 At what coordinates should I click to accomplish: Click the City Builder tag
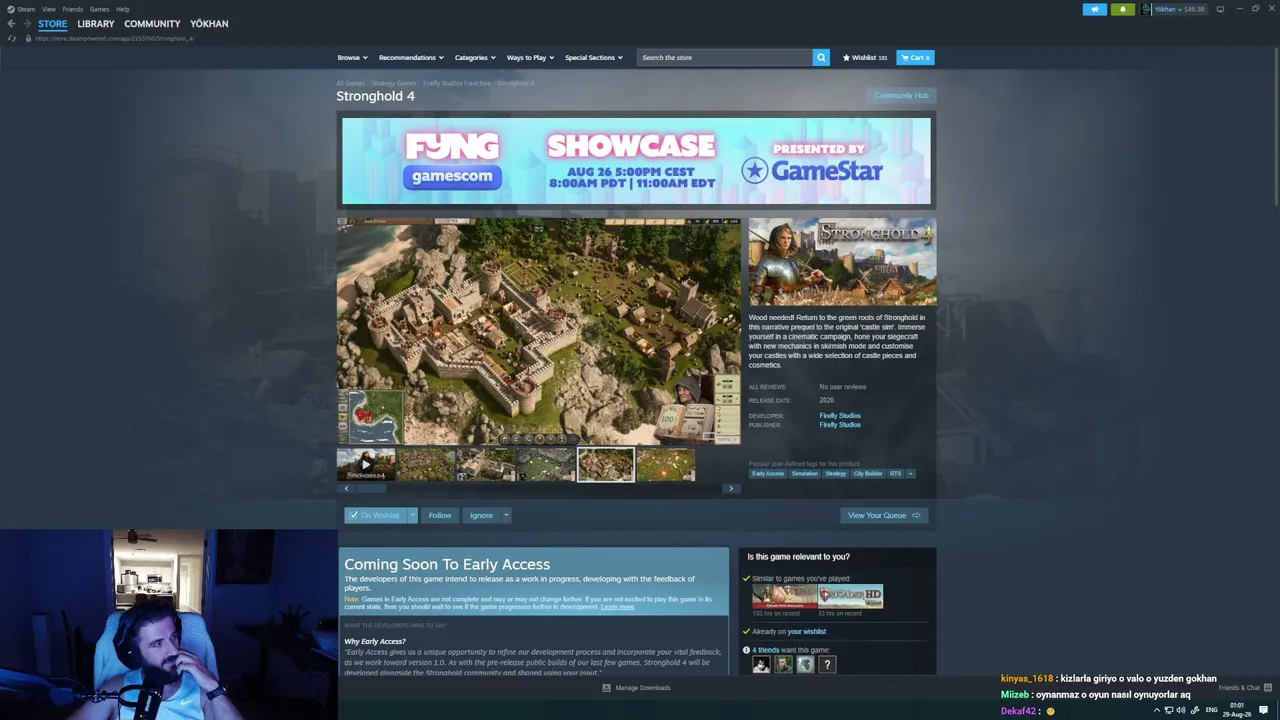pyautogui.click(x=868, y=473)
